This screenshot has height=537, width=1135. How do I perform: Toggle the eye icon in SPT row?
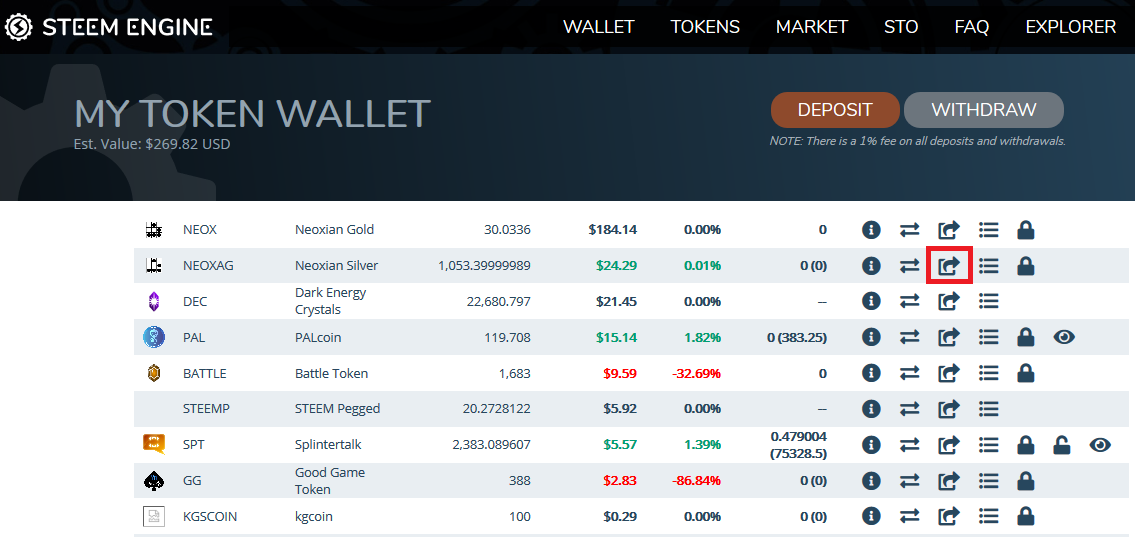[x=1100, y=444]
